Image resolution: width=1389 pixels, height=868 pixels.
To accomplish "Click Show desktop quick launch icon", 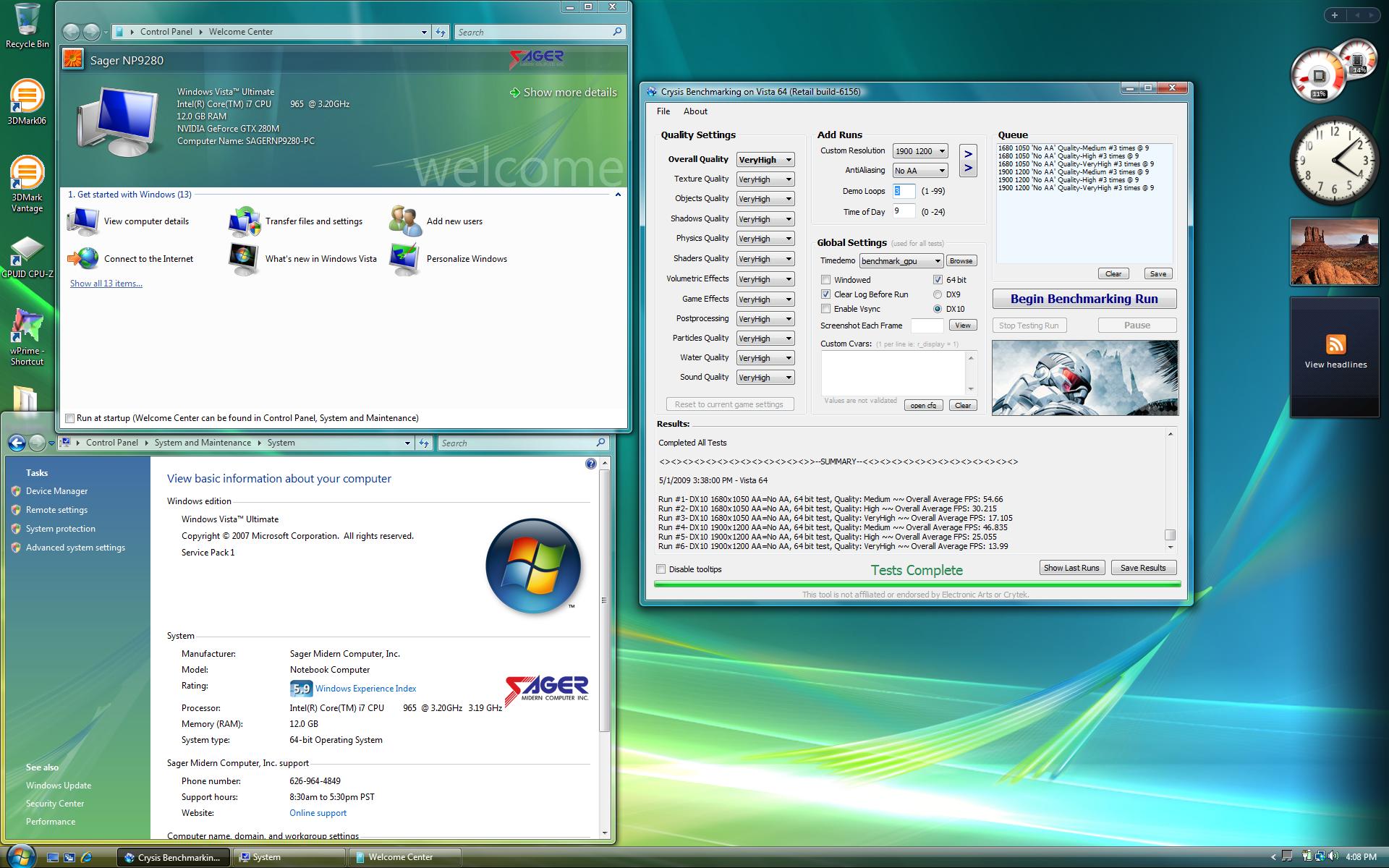I will 52,857.
